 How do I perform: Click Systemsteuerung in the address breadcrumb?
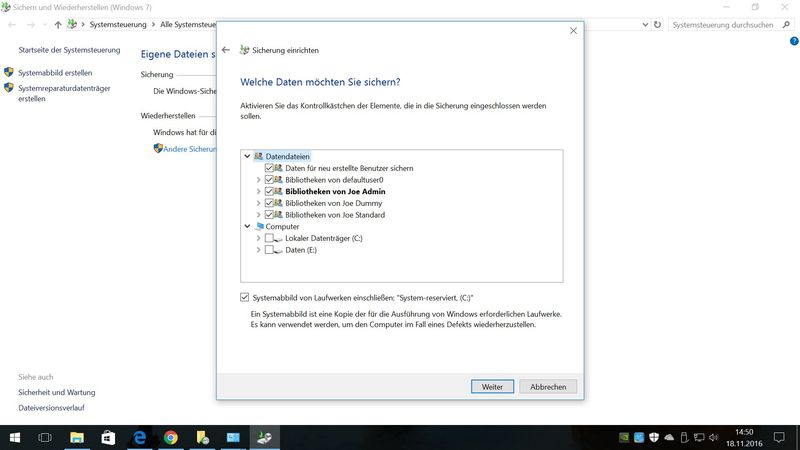[118, 24]
